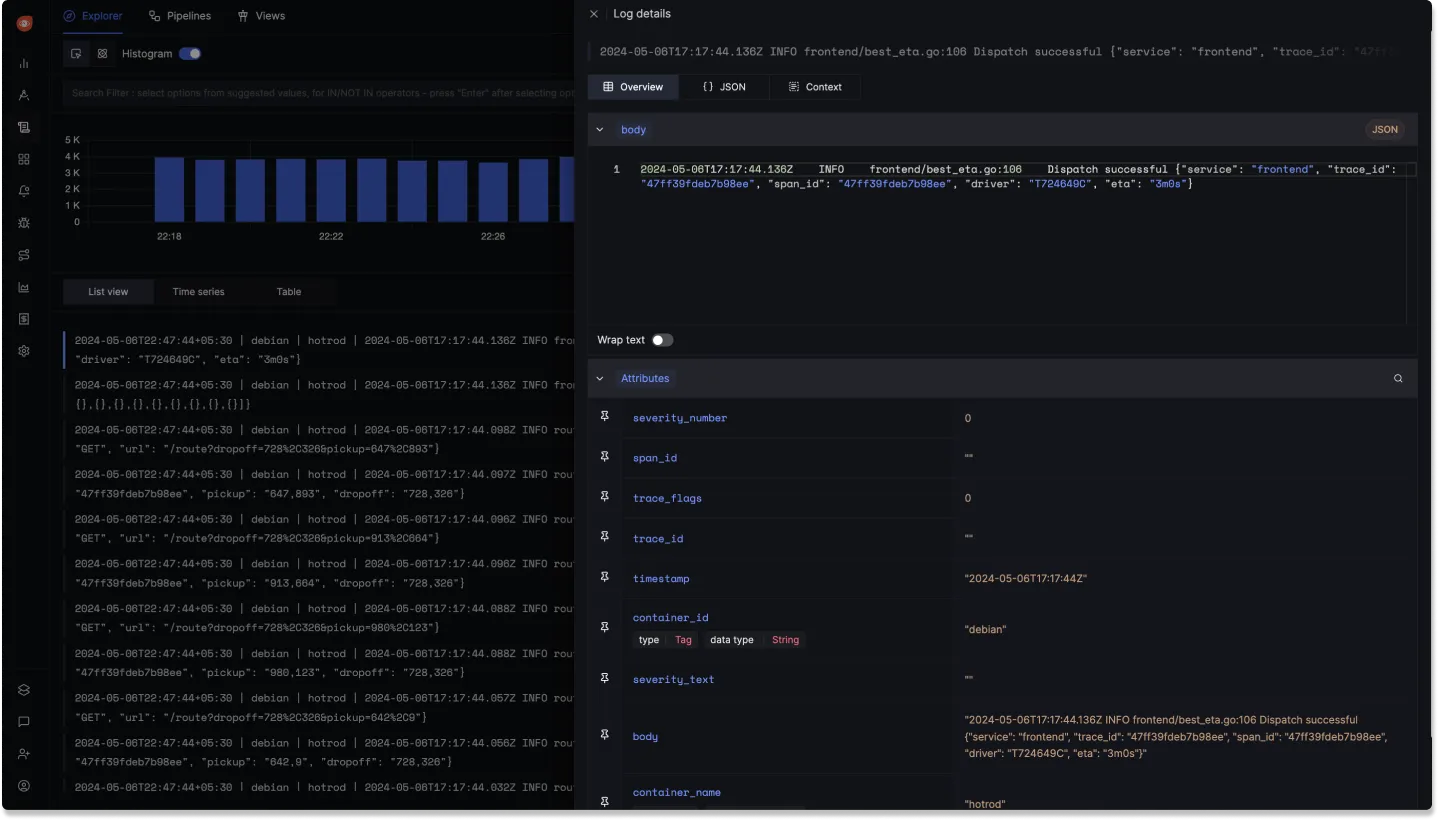The width and height of the screenshot is (1438, 820).
Task: Pin the trace_id attribute
Action: 604,536
